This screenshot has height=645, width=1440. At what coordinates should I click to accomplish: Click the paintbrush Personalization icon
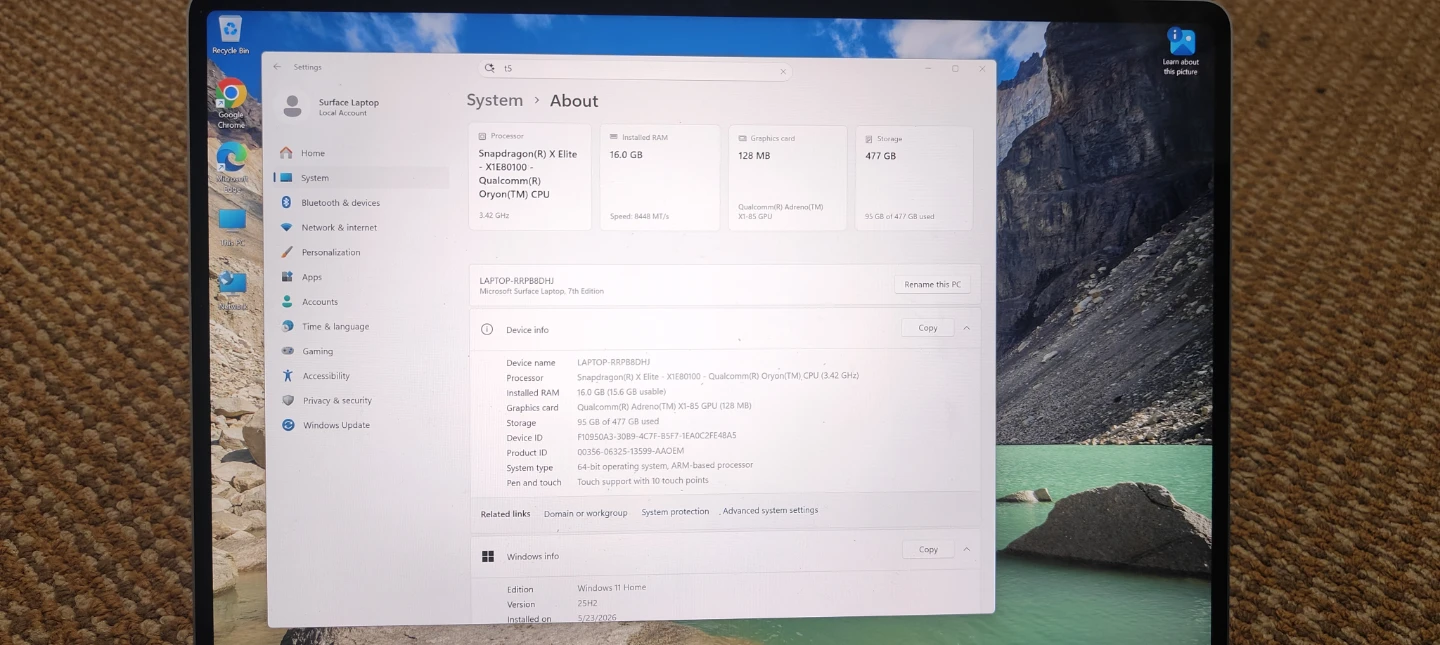287,252
